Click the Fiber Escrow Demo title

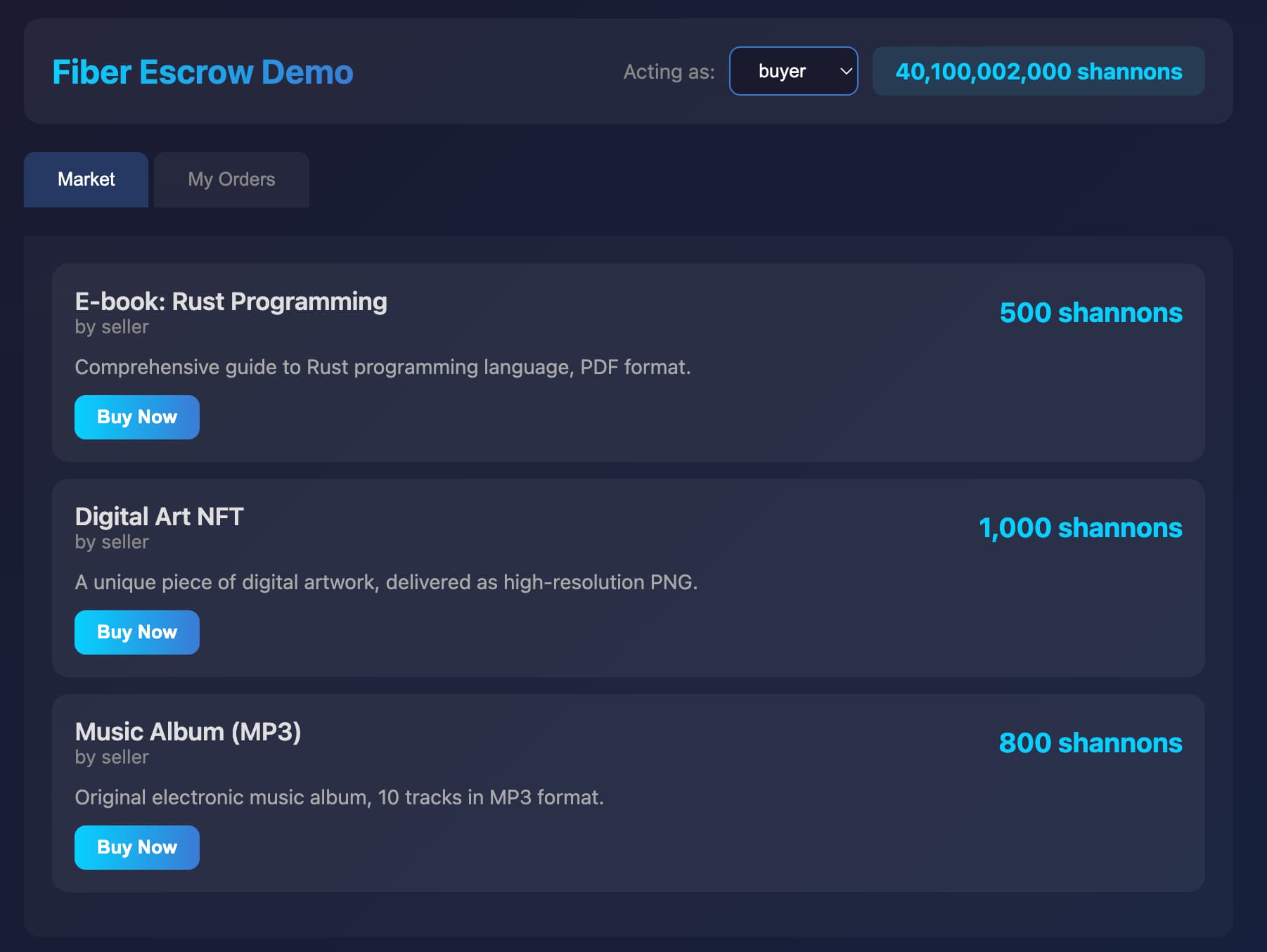[x=202, y=72]
